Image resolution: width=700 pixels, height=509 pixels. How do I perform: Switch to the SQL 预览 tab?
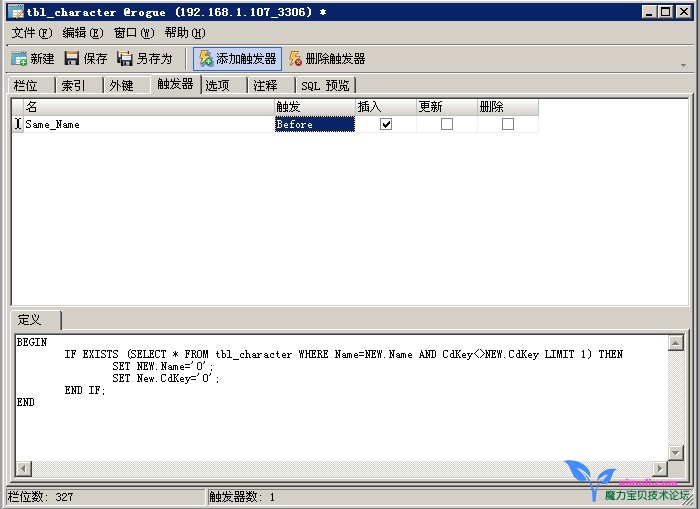coord(325,85)
